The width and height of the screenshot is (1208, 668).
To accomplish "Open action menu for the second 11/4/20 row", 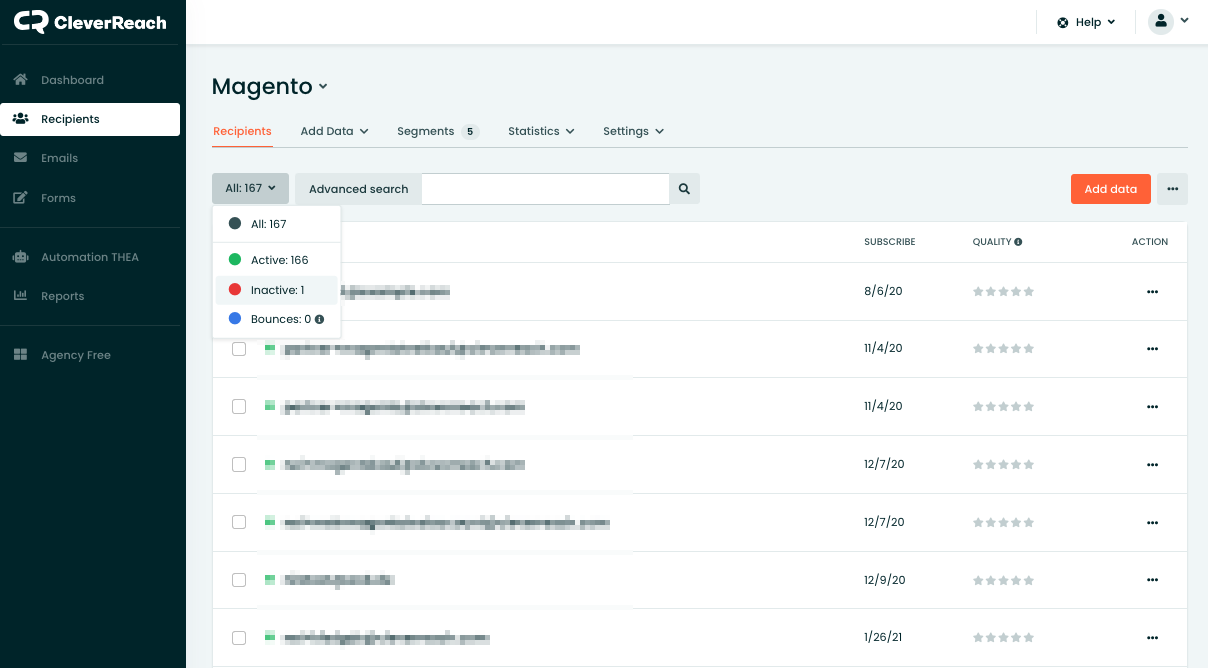I will click(1152, 407).
